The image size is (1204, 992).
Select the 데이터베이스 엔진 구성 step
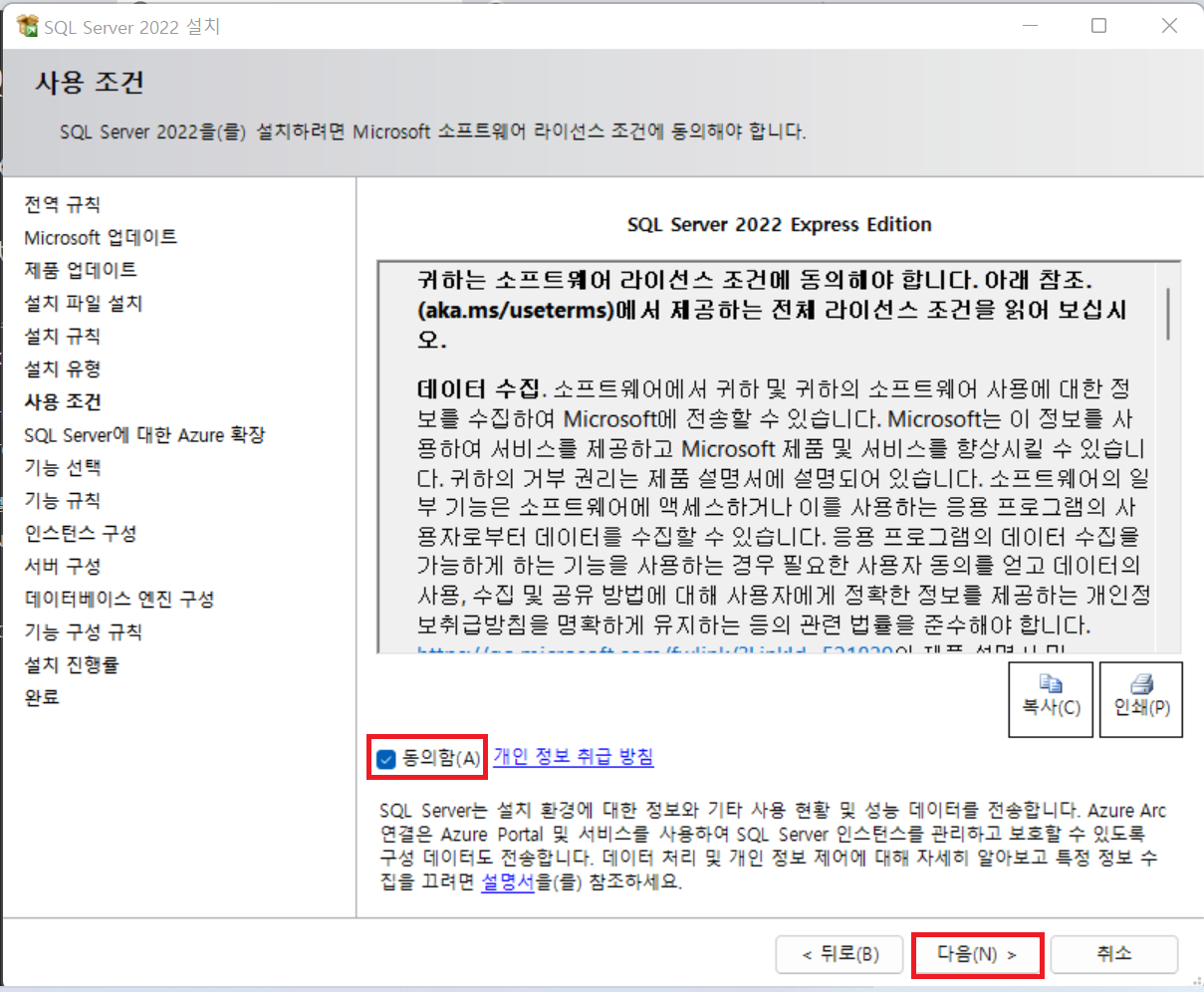(120, 599)
